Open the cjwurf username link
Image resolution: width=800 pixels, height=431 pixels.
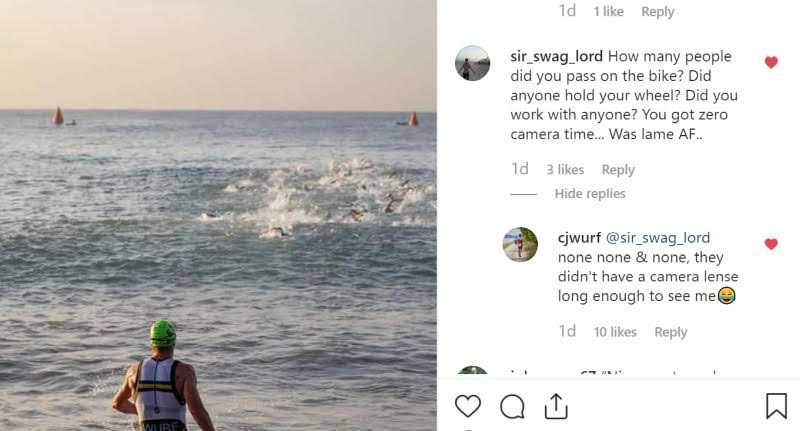point(579,238)
